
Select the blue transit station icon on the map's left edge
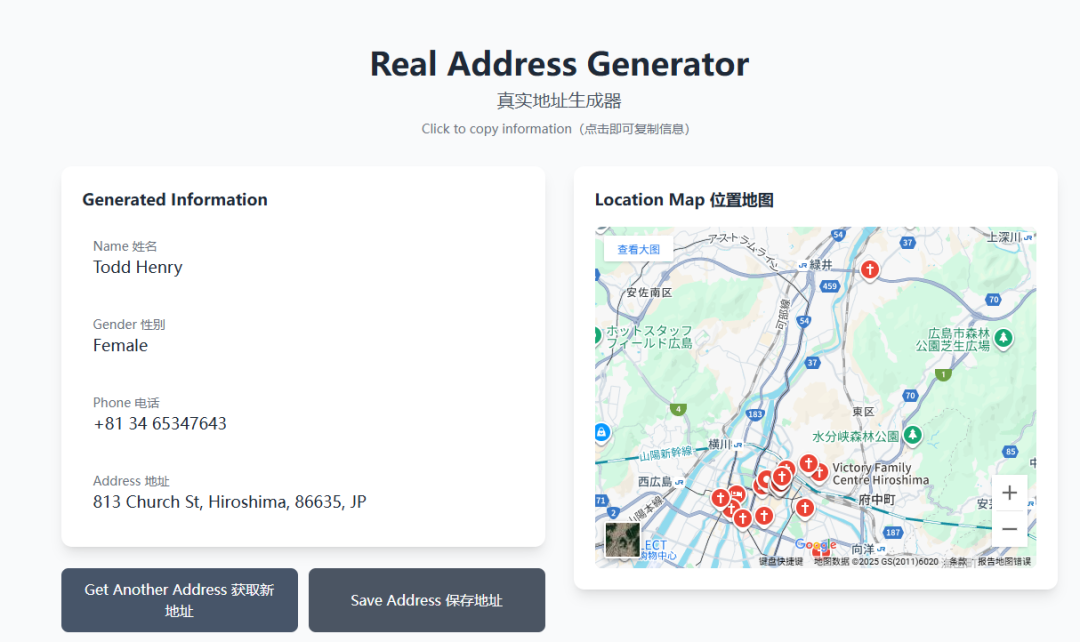(601, 432)
